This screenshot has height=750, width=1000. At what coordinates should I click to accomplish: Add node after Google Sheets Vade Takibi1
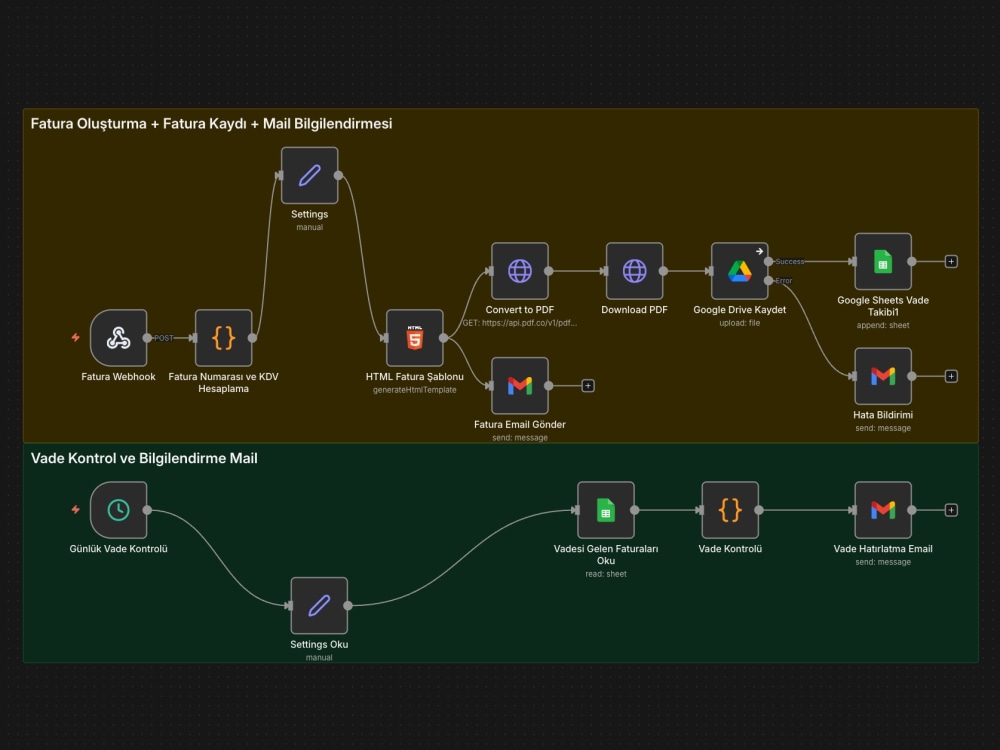click(951, 261)
